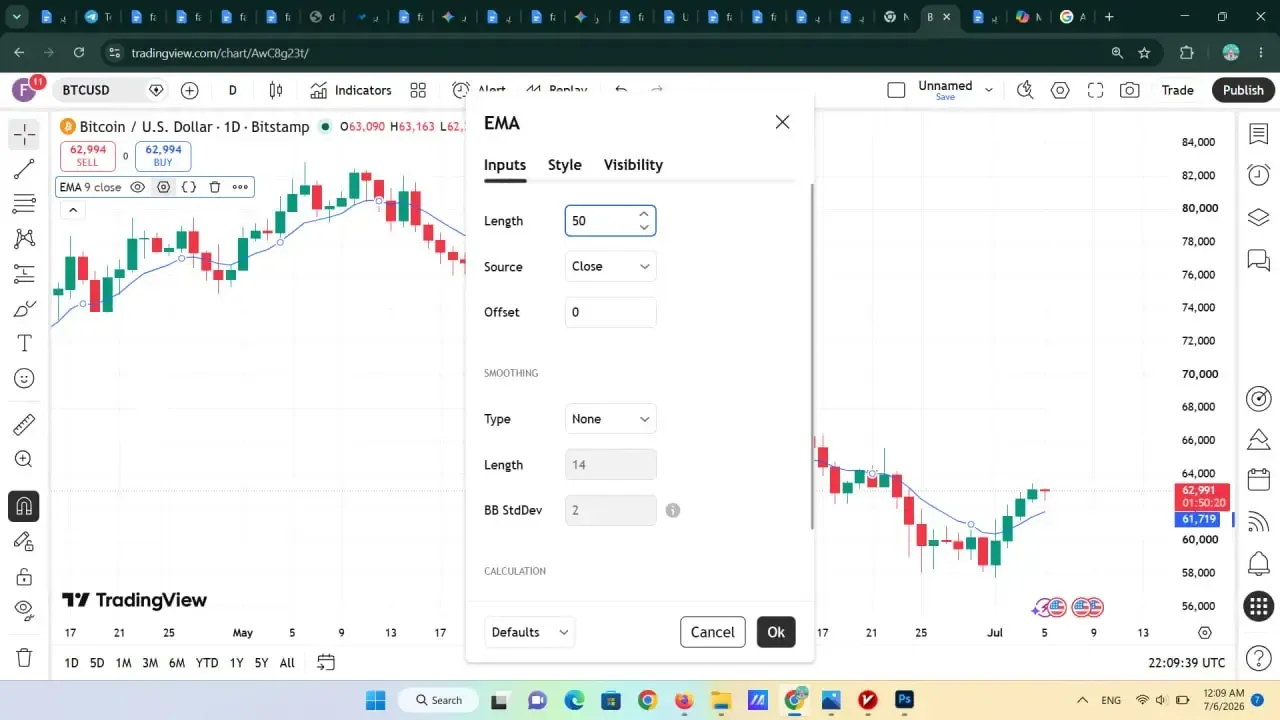Open the Windows Start menu
1280x720 pixels.
(375, 700)
